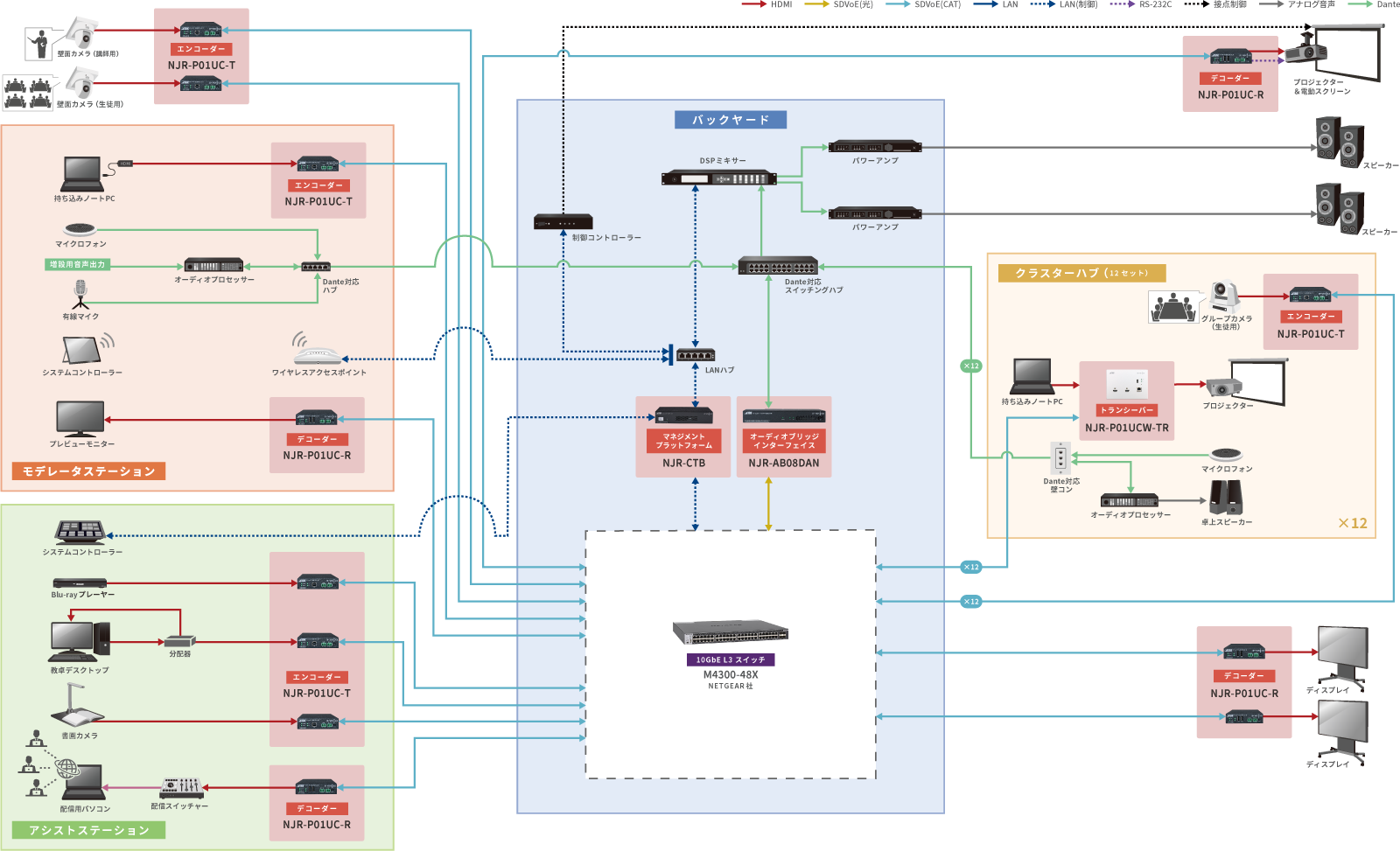Viewport: 1400px width, 851px height.
Task: Click the NJR-P01UCW-TR transceiver box
Action: tap(1126, 401)
